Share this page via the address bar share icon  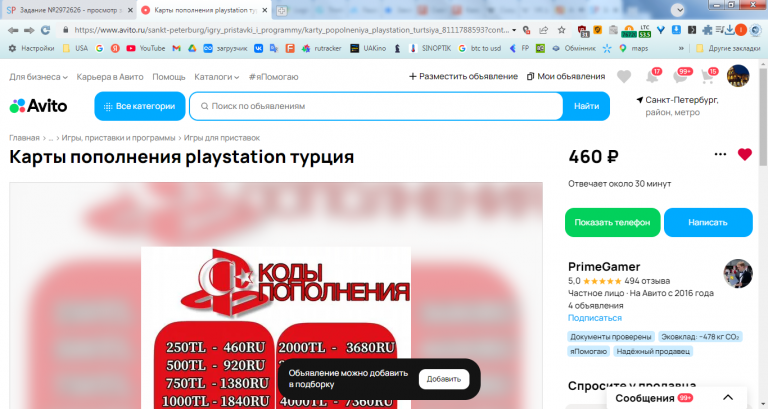(x=544, y=30)
